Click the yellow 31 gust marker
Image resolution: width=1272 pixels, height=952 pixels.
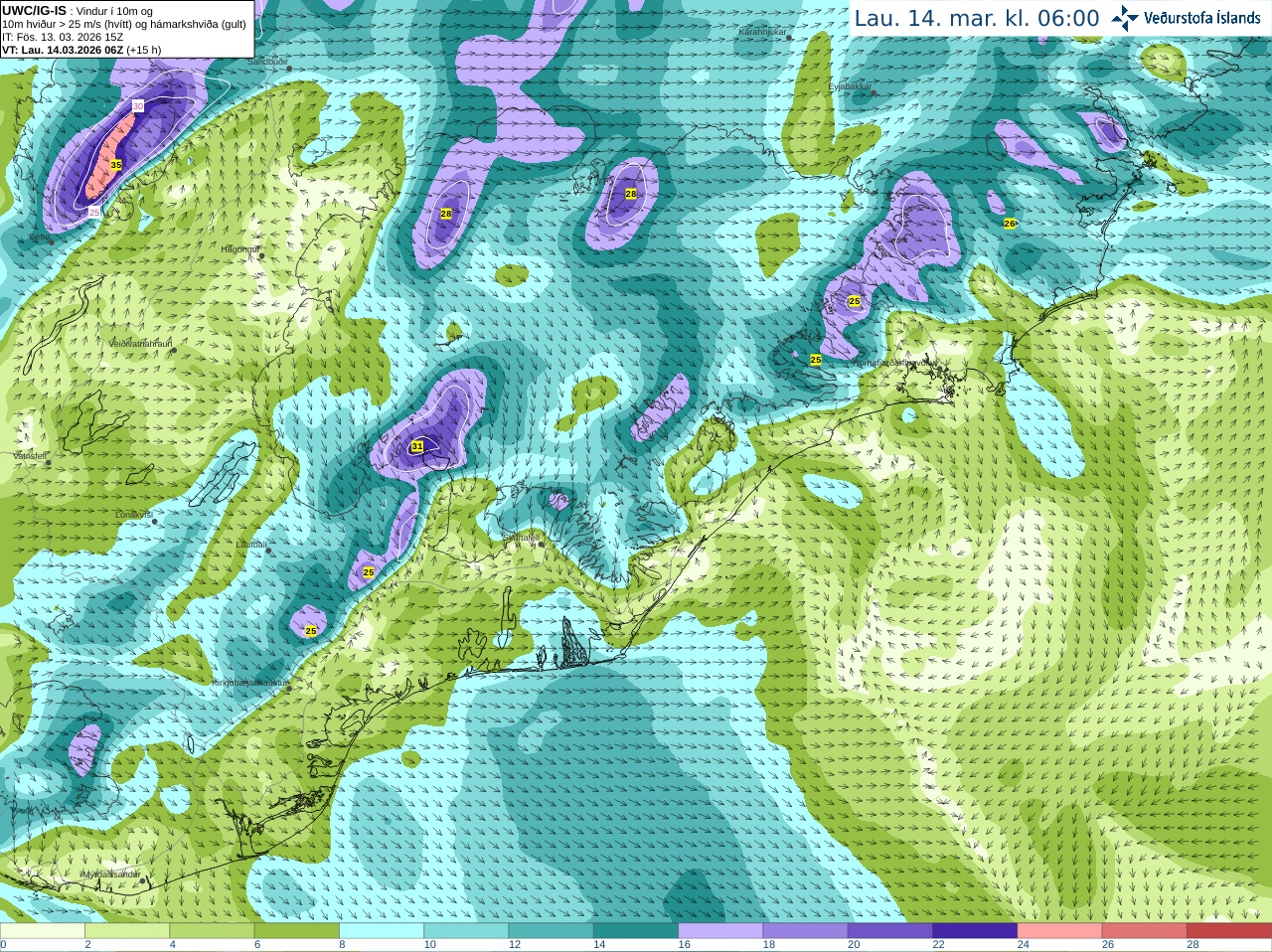coord(417,447)
